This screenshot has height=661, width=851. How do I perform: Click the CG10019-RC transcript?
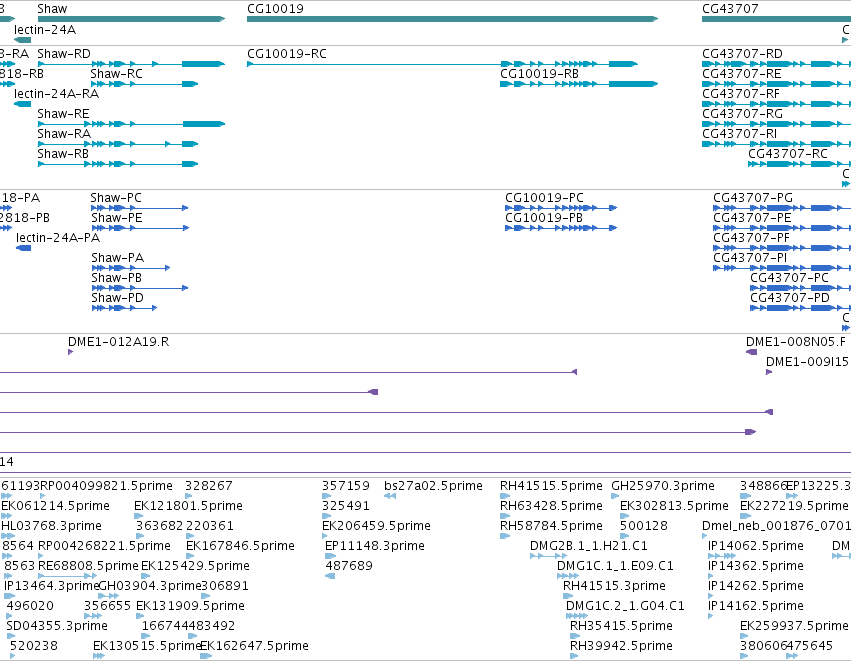[x=442, y=64]
